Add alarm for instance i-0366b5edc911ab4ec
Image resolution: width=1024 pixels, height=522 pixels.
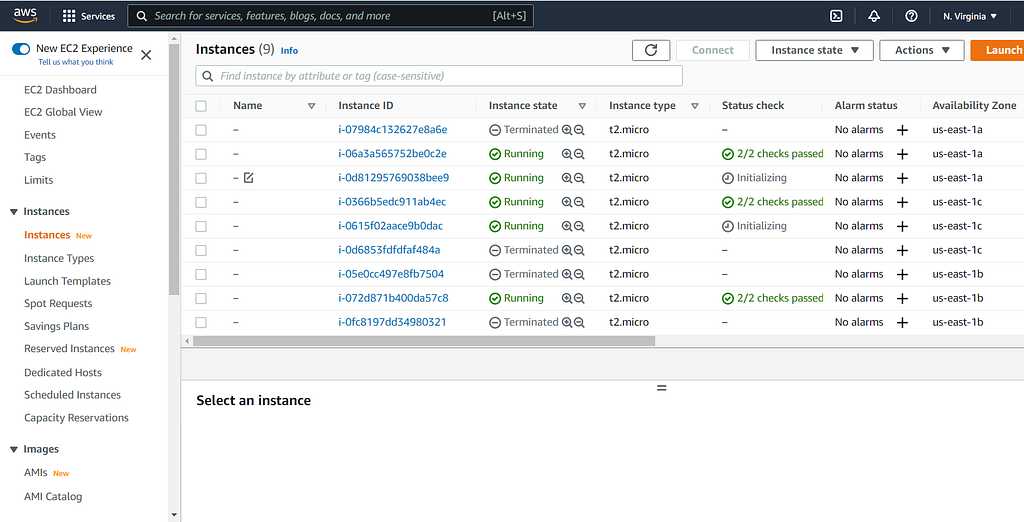[902, 202]
